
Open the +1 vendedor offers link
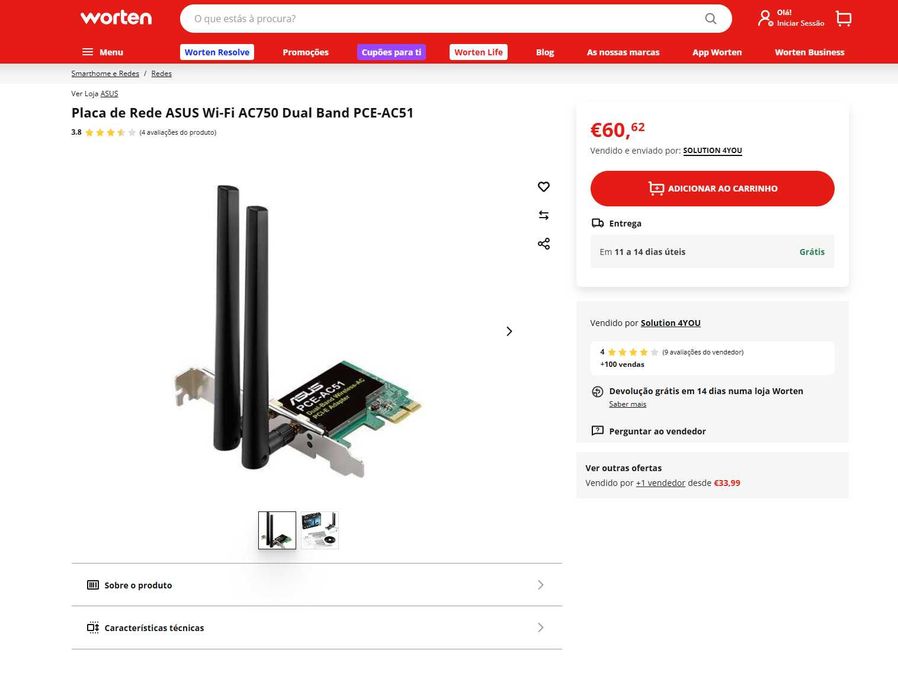pyautogui.click(x=660, y=483)
